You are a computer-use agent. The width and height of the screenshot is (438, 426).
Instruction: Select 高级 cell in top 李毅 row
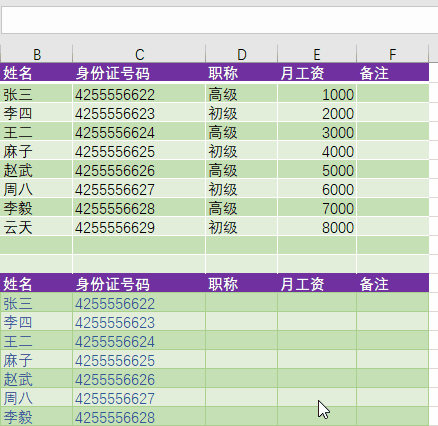pyautogui.click(x=242, y=207)
